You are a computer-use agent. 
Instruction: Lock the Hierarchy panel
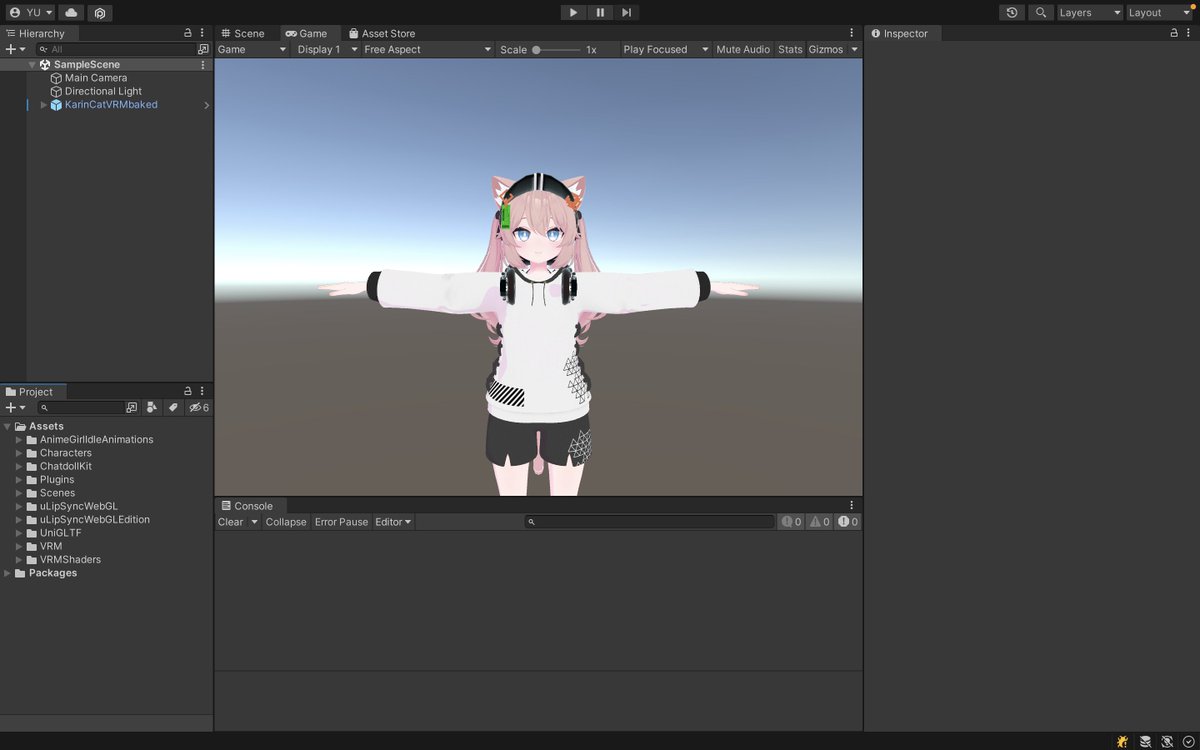(188, 33)
